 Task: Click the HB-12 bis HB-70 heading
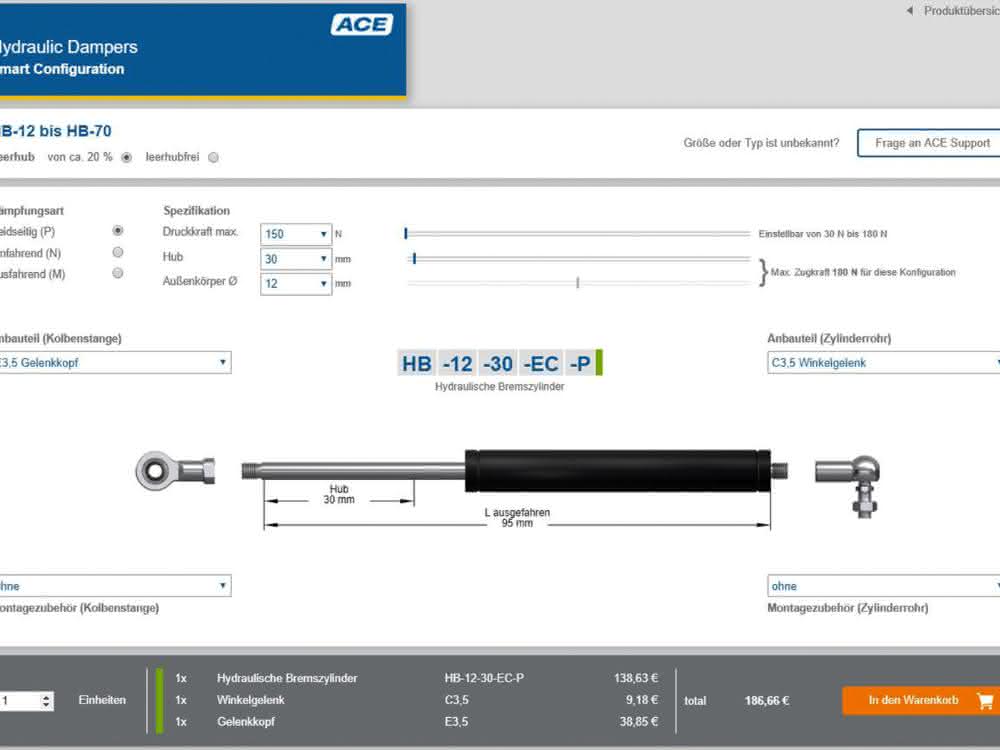click(55, 131)
